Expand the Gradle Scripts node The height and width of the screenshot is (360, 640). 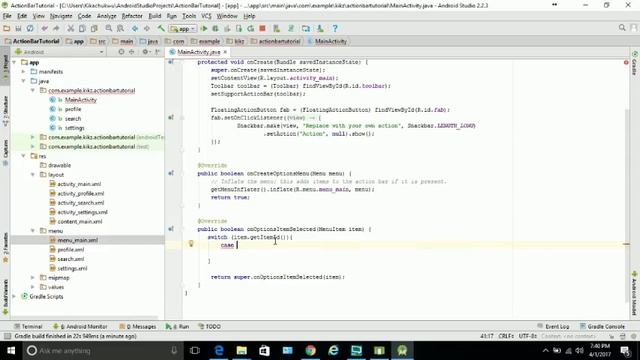pyautogui.click(x=15, y=296)
